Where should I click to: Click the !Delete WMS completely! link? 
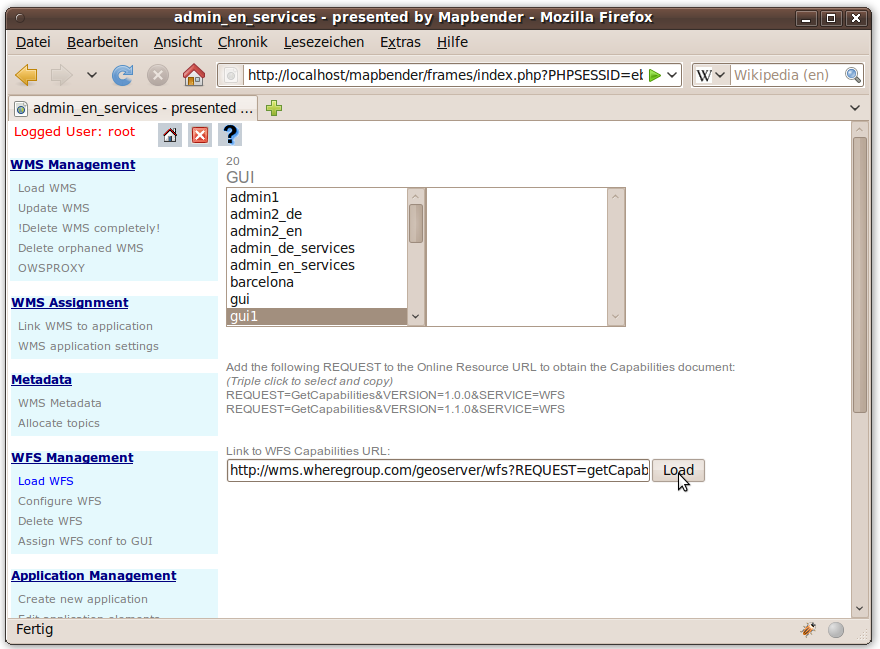click(89, 228)
